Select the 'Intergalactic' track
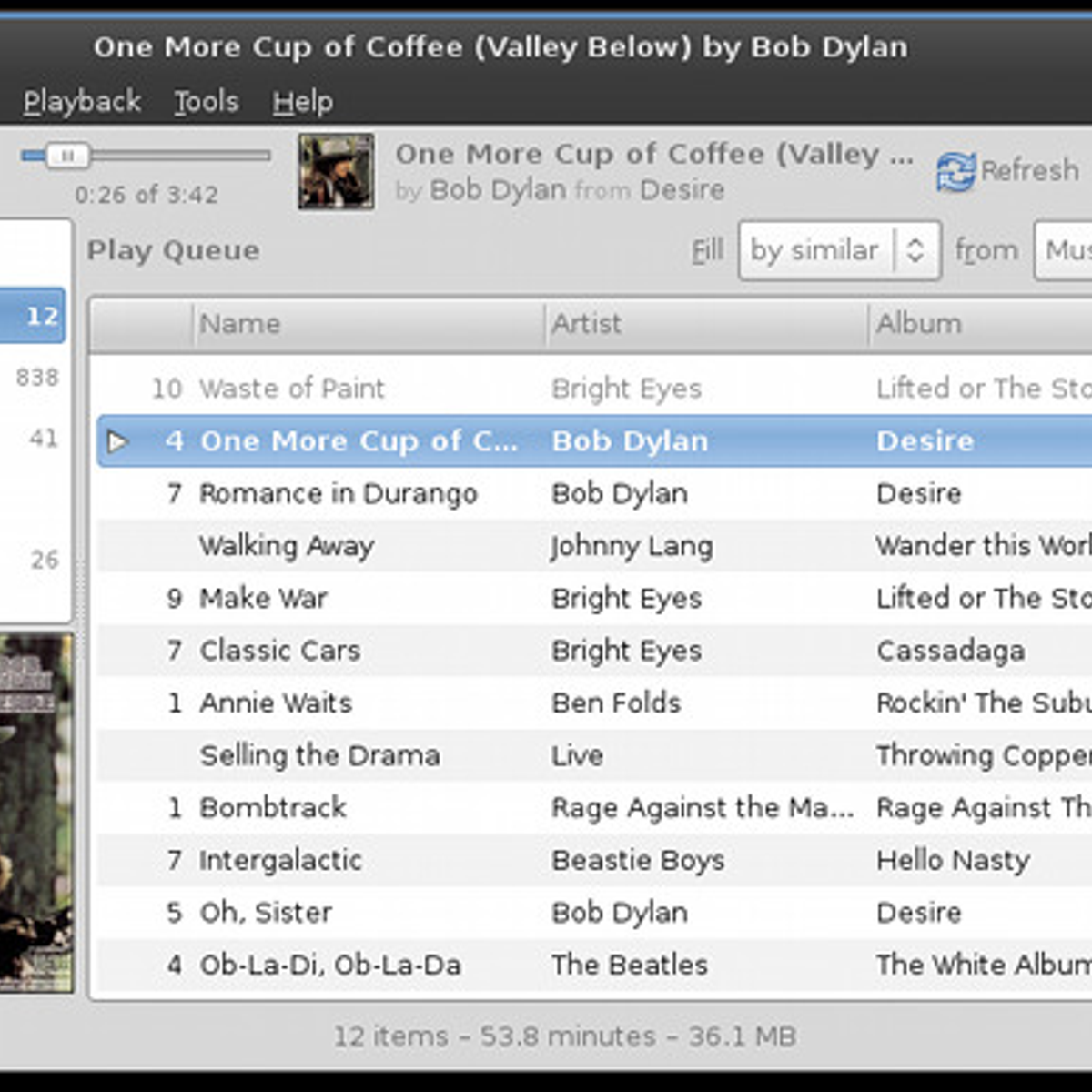This screenshot has height=1092, width=1092. coord(594,860)
